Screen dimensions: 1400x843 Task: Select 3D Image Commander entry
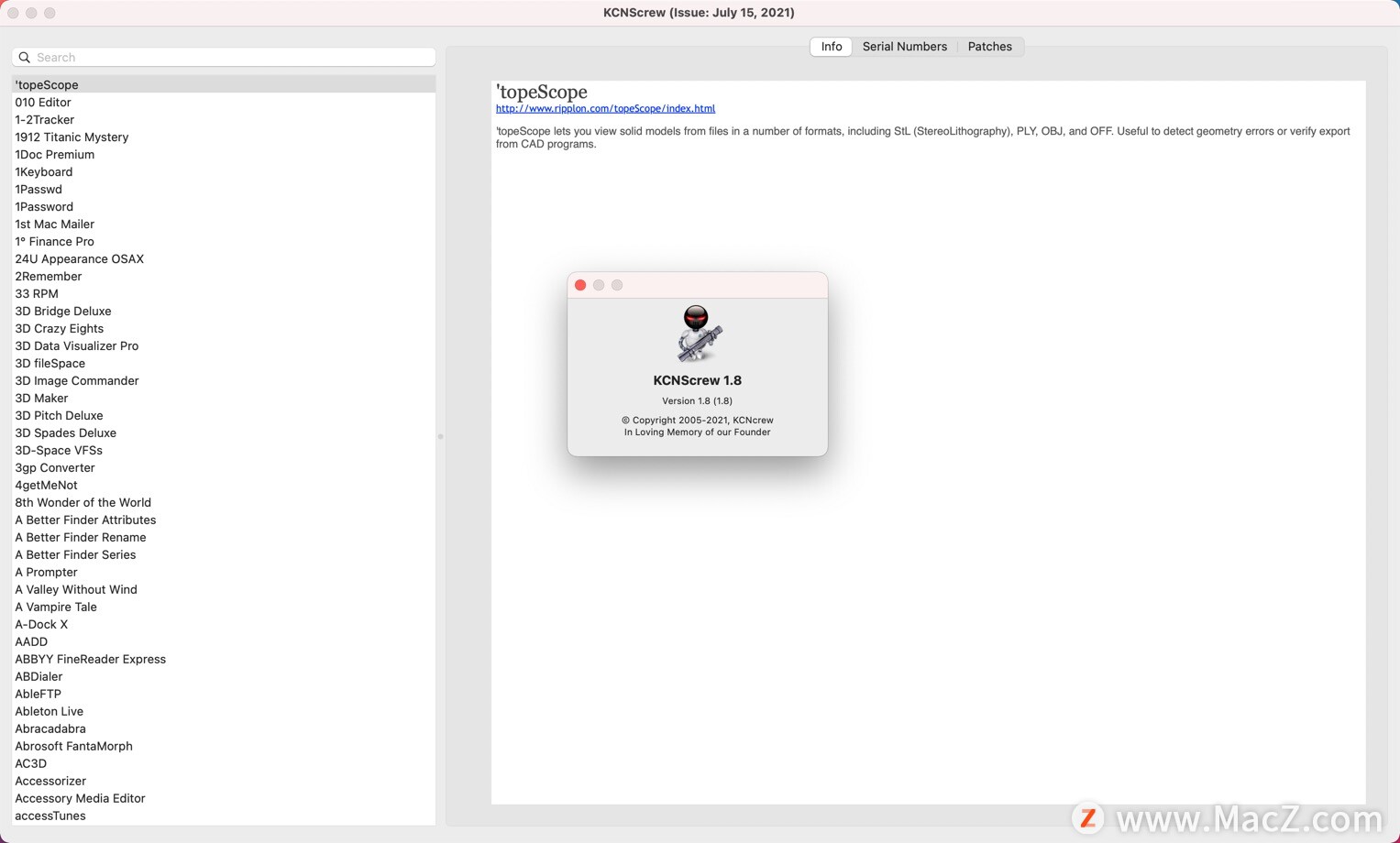(224, 380)
